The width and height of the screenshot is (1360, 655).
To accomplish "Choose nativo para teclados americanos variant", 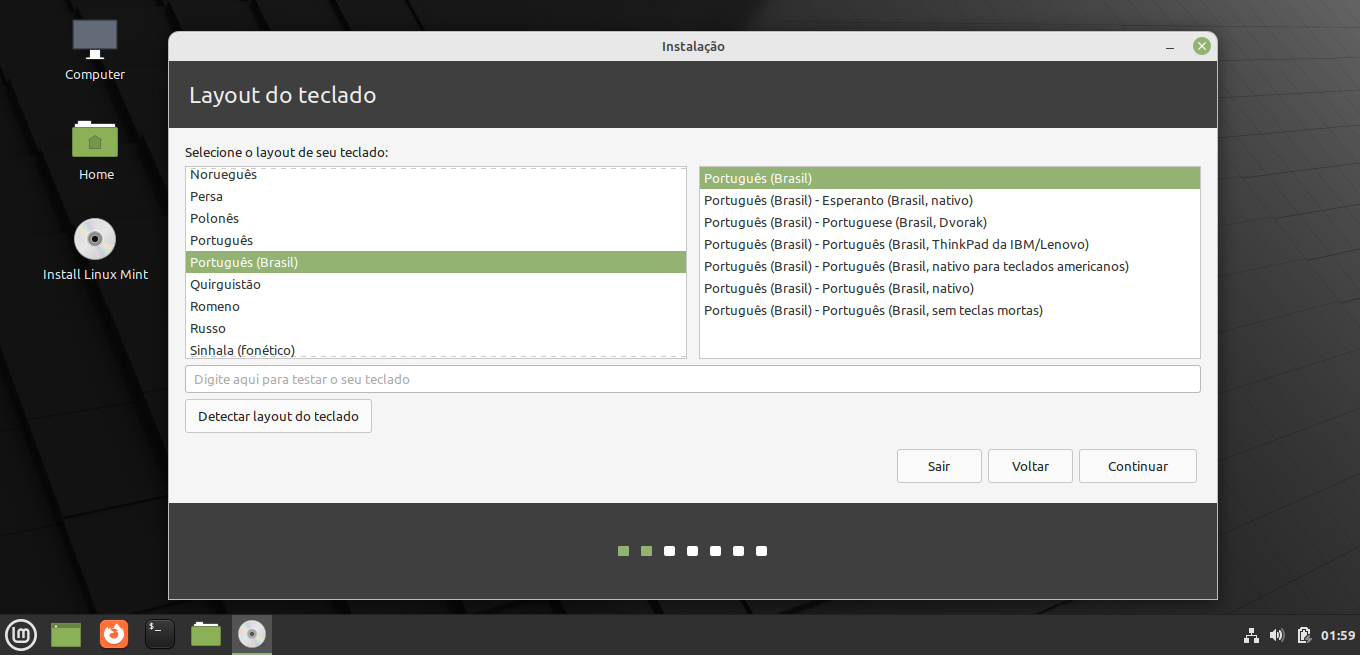I will 949,266.
